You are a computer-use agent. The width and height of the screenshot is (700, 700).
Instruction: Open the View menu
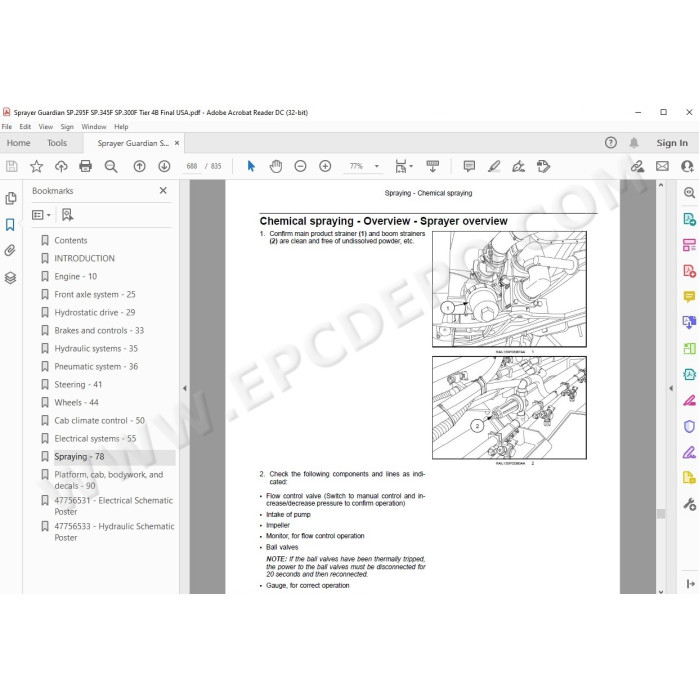tap(46, 127)
